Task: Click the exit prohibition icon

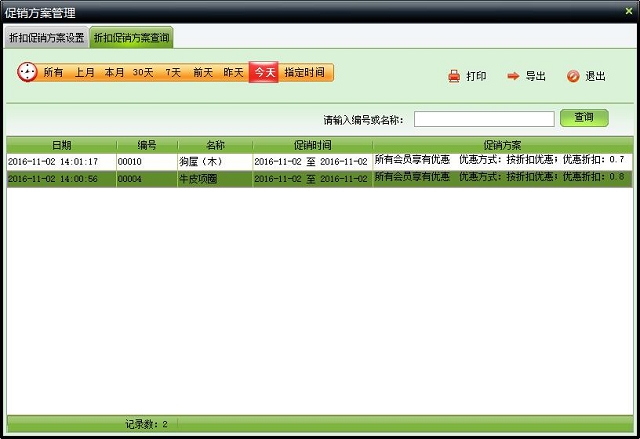Action: coord(573,76)
